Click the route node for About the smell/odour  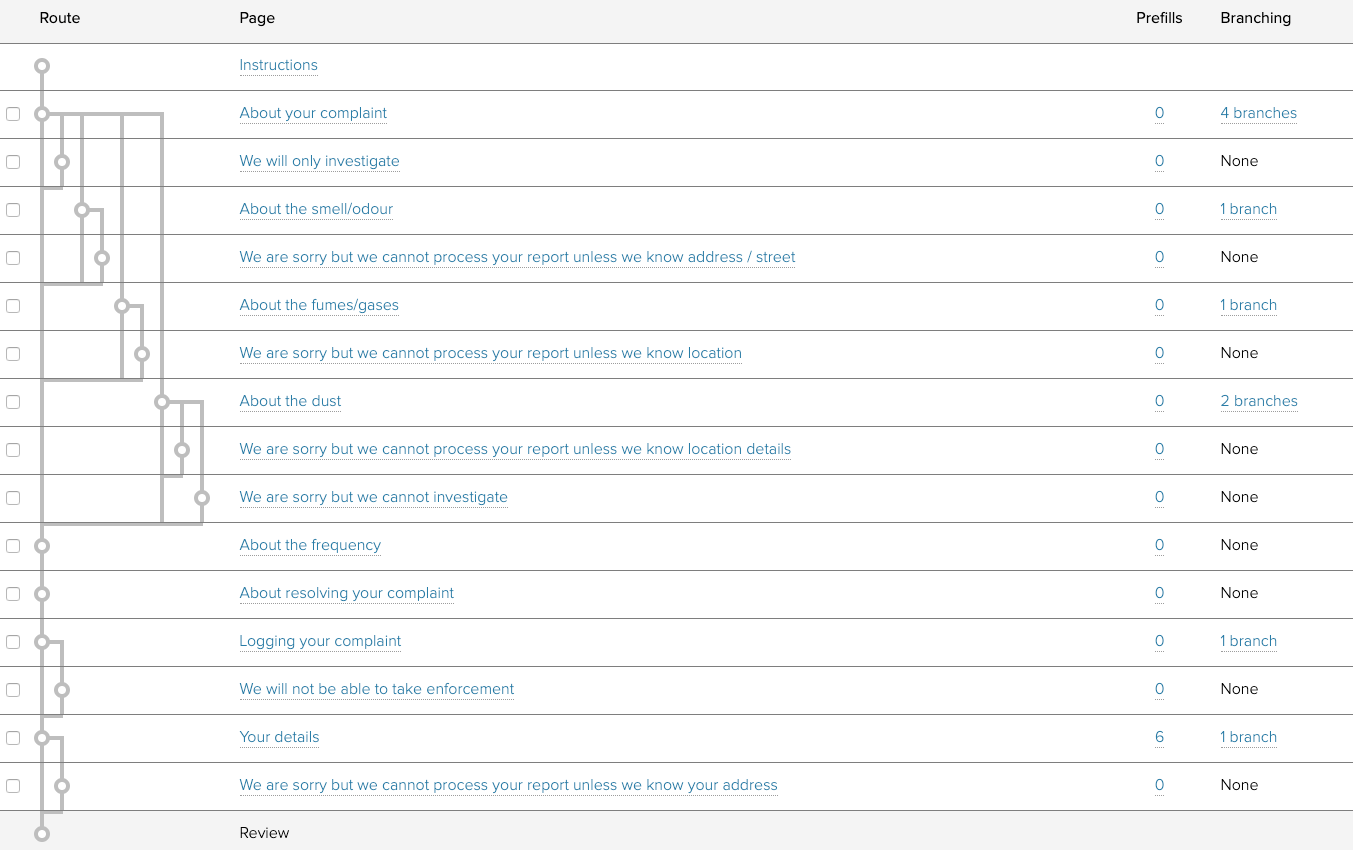coord(82,210)
